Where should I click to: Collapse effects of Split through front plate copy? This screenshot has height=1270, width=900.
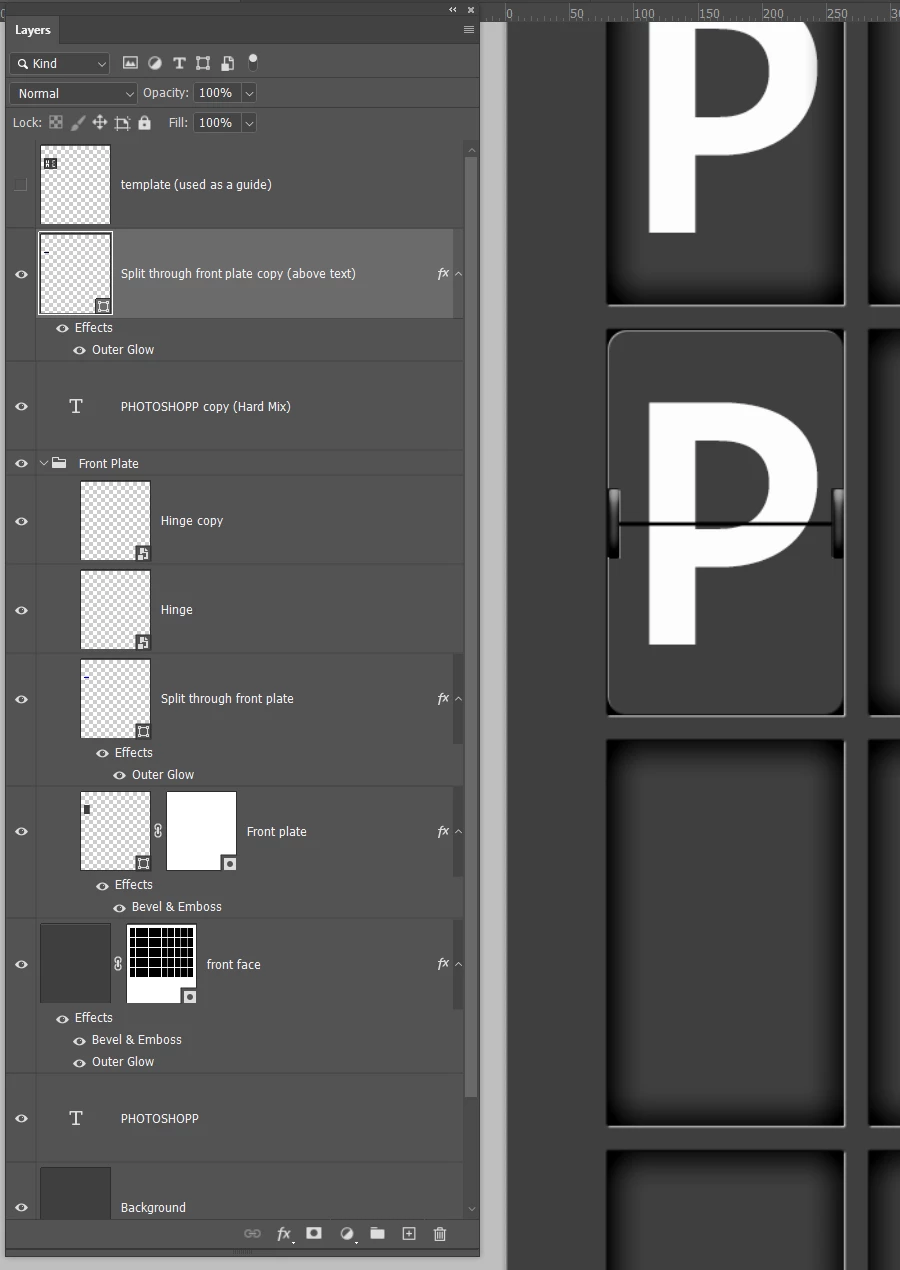[458, 274]
